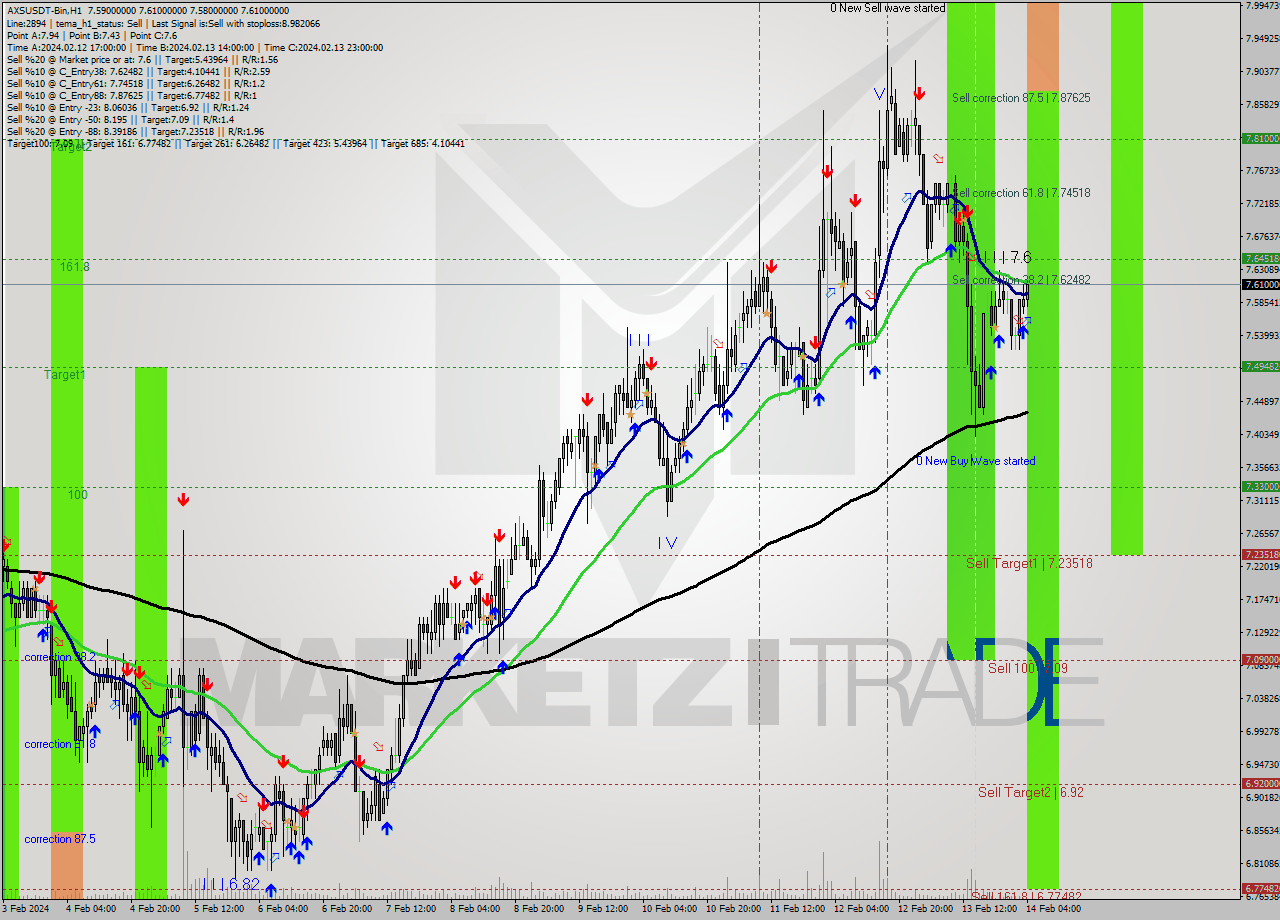Click the 'Sell %10 @ C_Entry88' line
This screenshot has width=1280, height=920.
[x=132, y=96]
